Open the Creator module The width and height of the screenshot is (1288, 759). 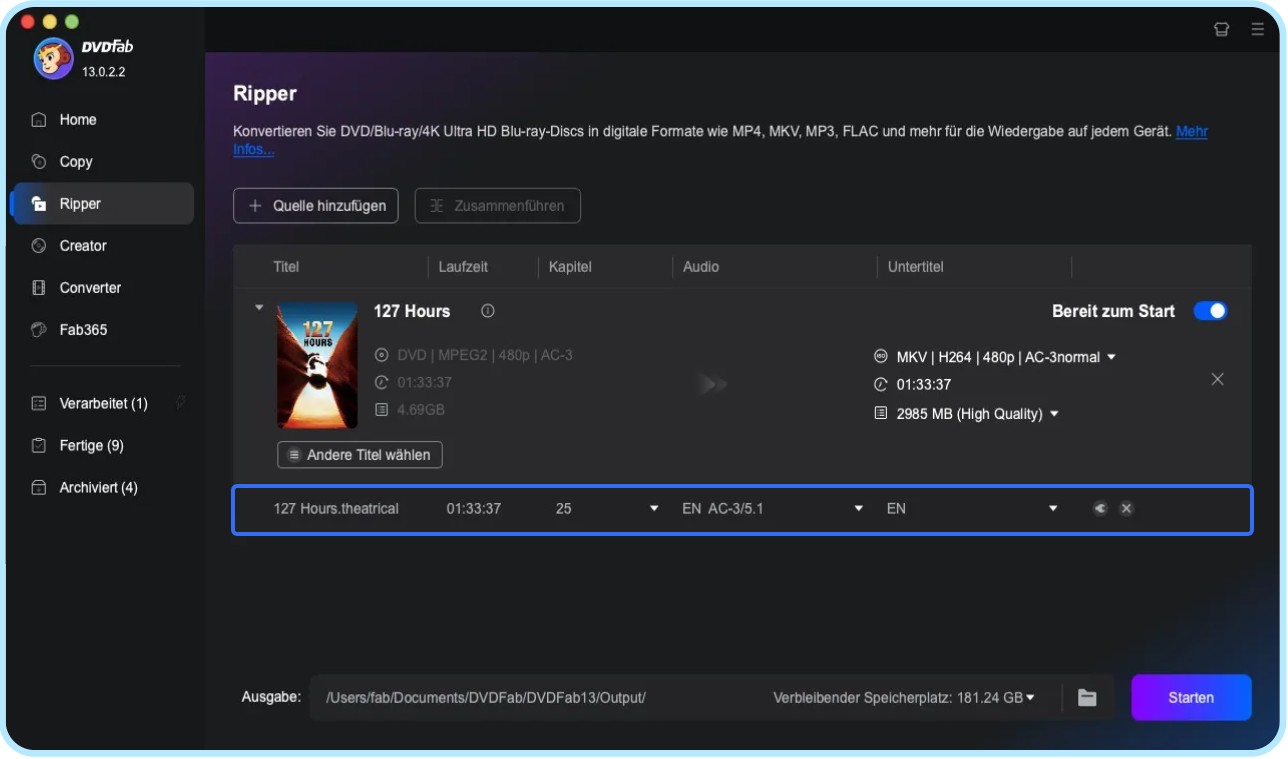pos(102,246)
